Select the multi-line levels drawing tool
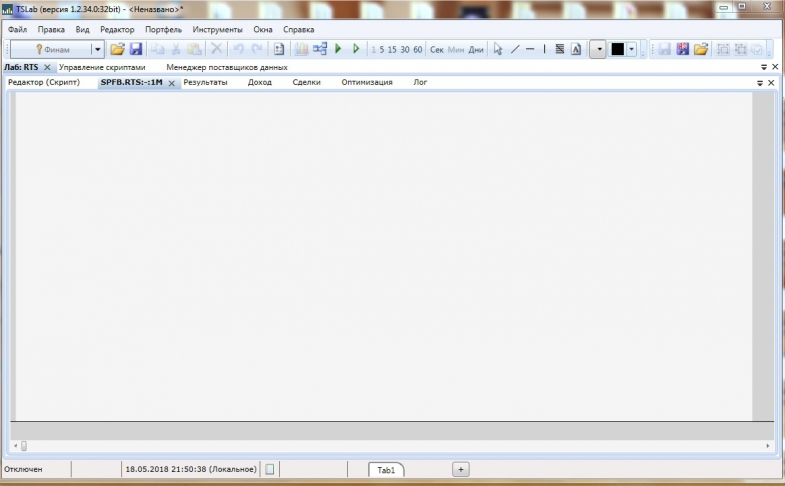Image resolution: width=785 pixels, height=486 pixels. pos(560,49)
